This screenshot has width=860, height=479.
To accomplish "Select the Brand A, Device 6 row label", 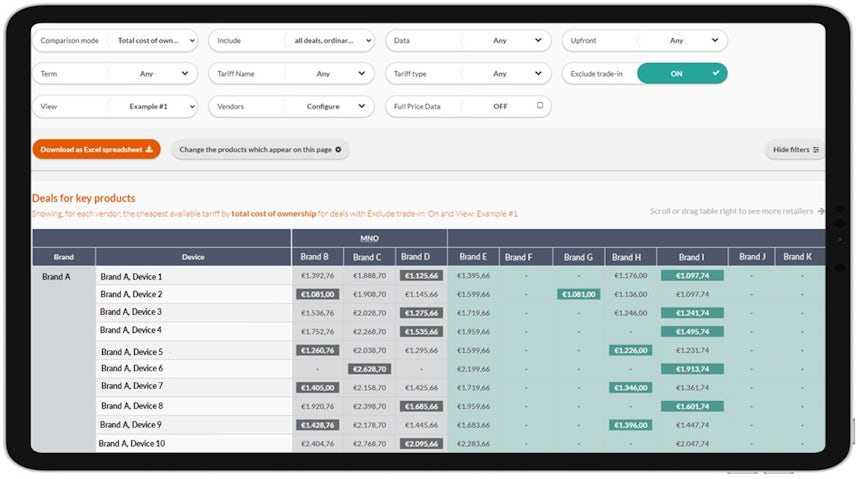I will click(x=131, y=368).
